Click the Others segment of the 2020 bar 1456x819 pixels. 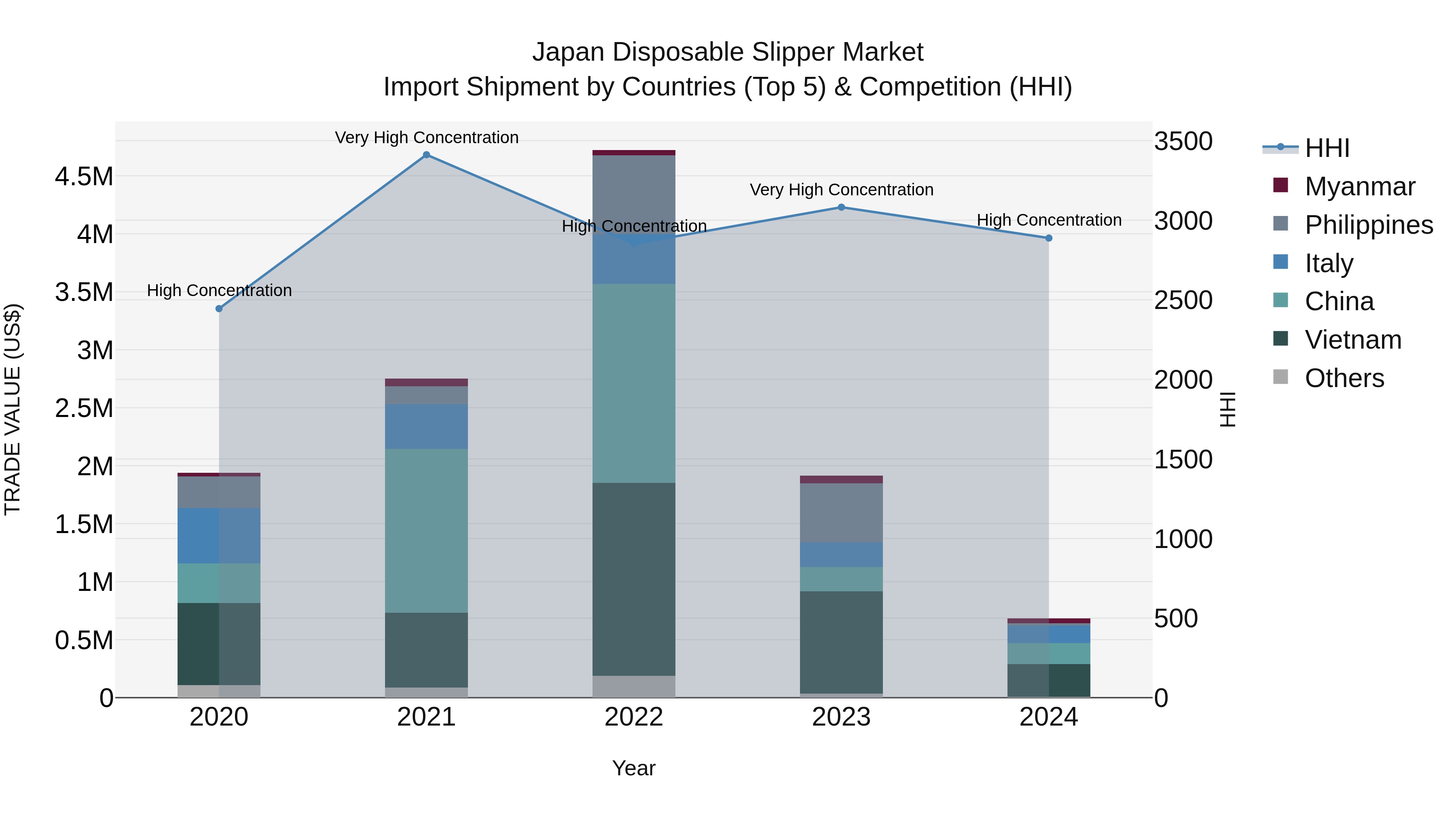coord(219,691)
